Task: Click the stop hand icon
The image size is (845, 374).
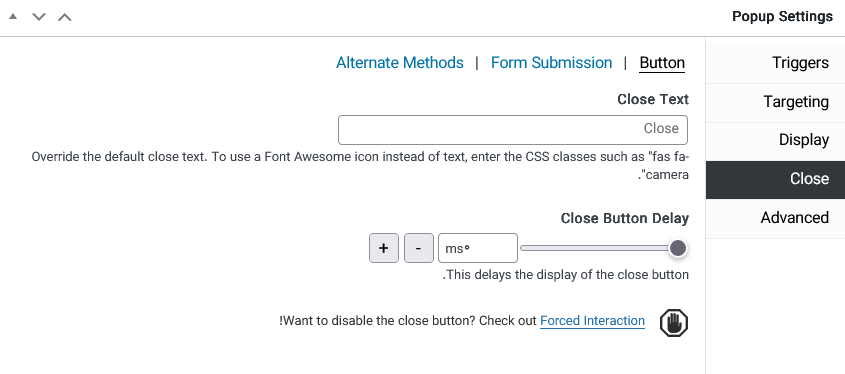Action: coord(674,323)
